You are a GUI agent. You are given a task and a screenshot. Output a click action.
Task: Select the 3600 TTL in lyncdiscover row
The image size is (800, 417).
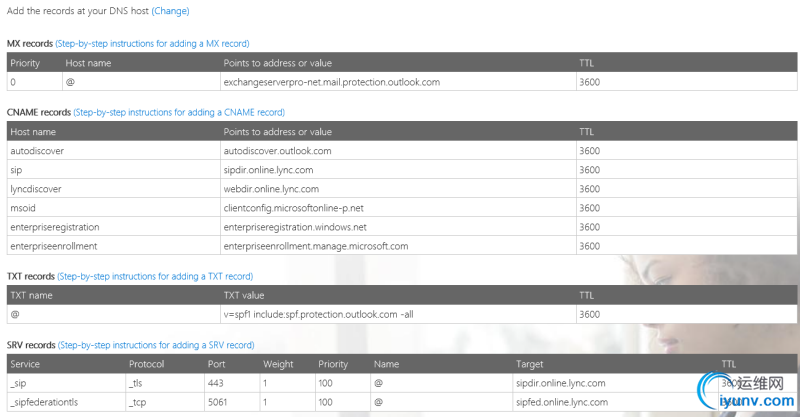[590, 189]
